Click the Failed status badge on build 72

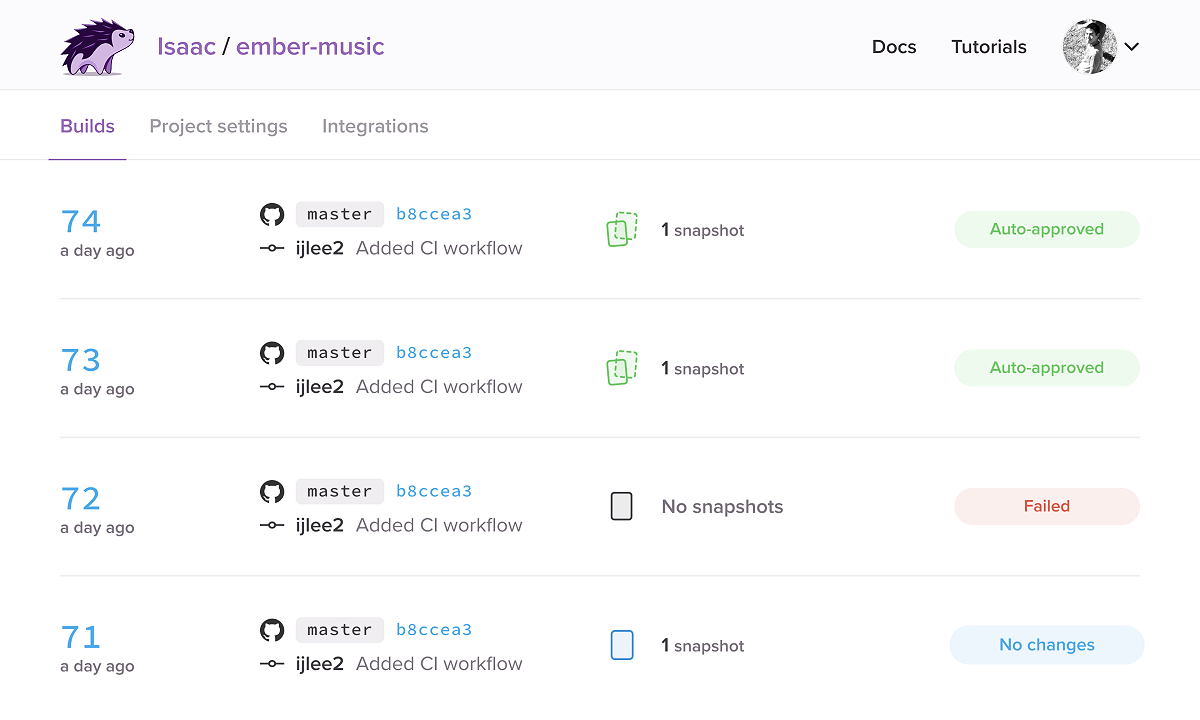[1047, 506]
